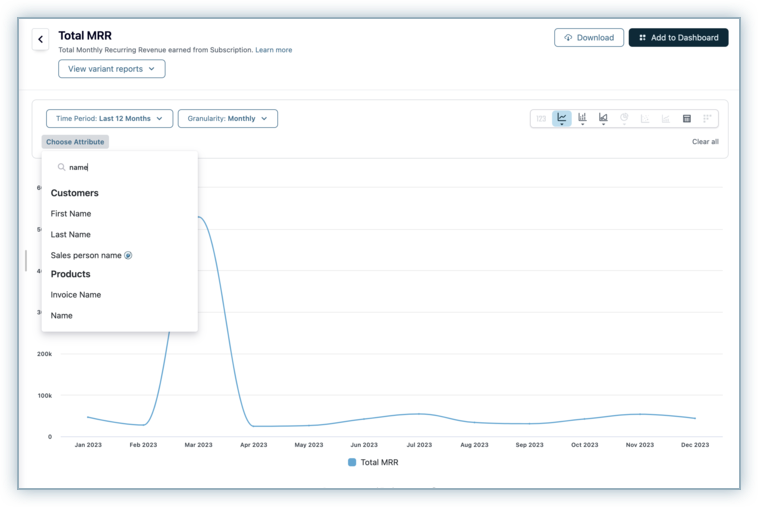Select the bar chart icon
This screenshot has width=758, height=507.
click(583, 118)
